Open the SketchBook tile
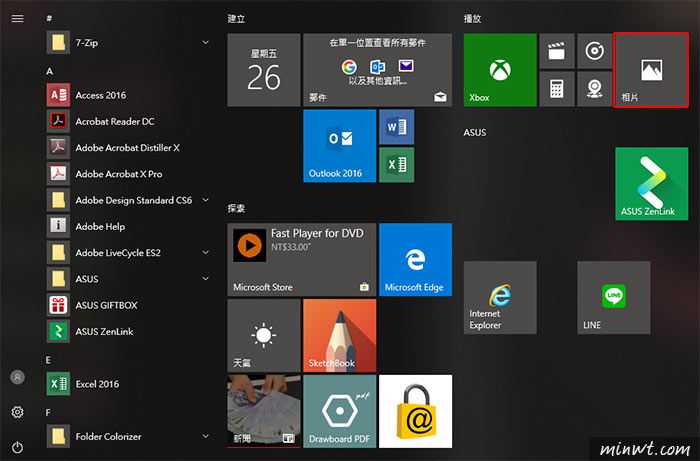Image resolution: width=700 pixels, height=461 pixels. point(340,336)
